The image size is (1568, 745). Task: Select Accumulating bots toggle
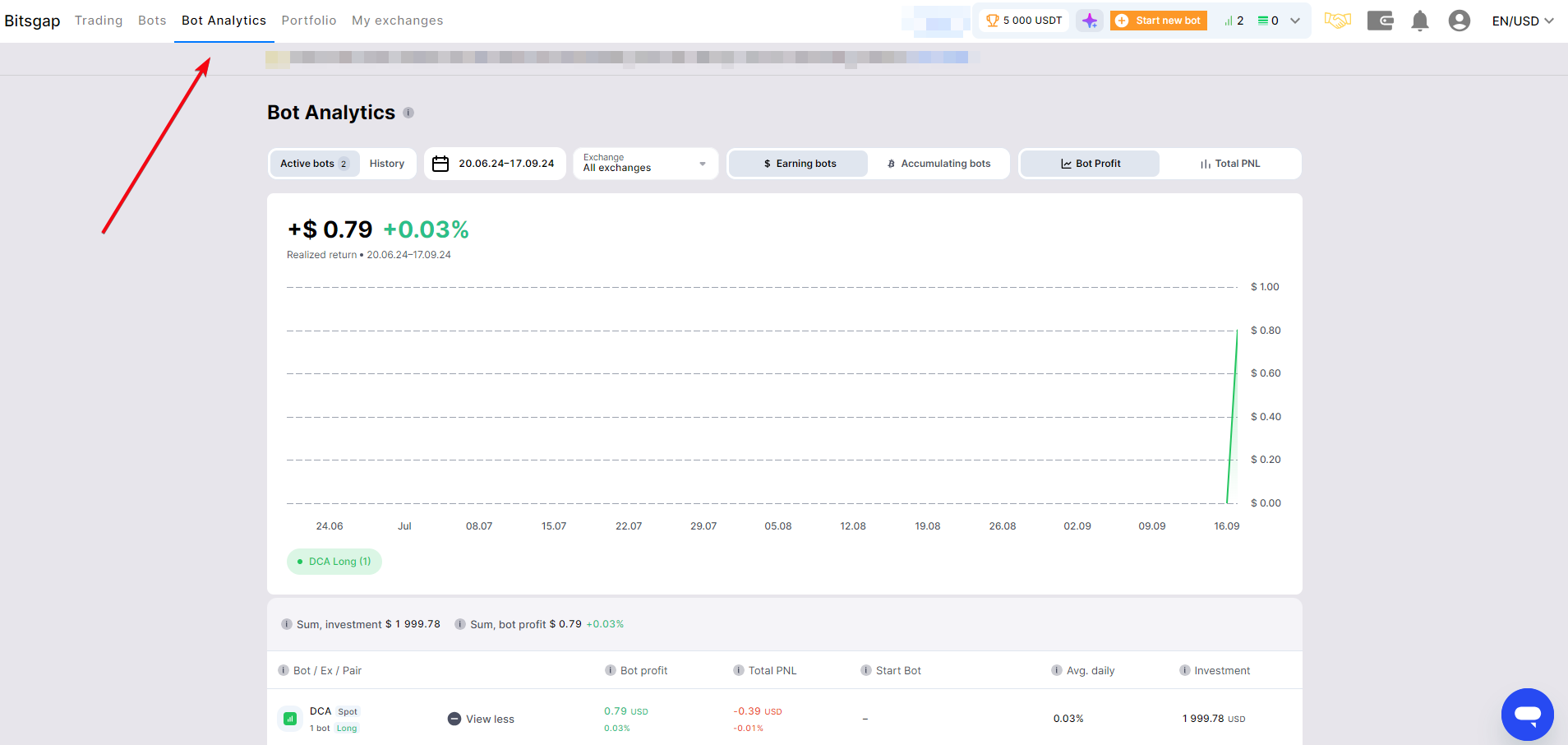coord(938,164)
